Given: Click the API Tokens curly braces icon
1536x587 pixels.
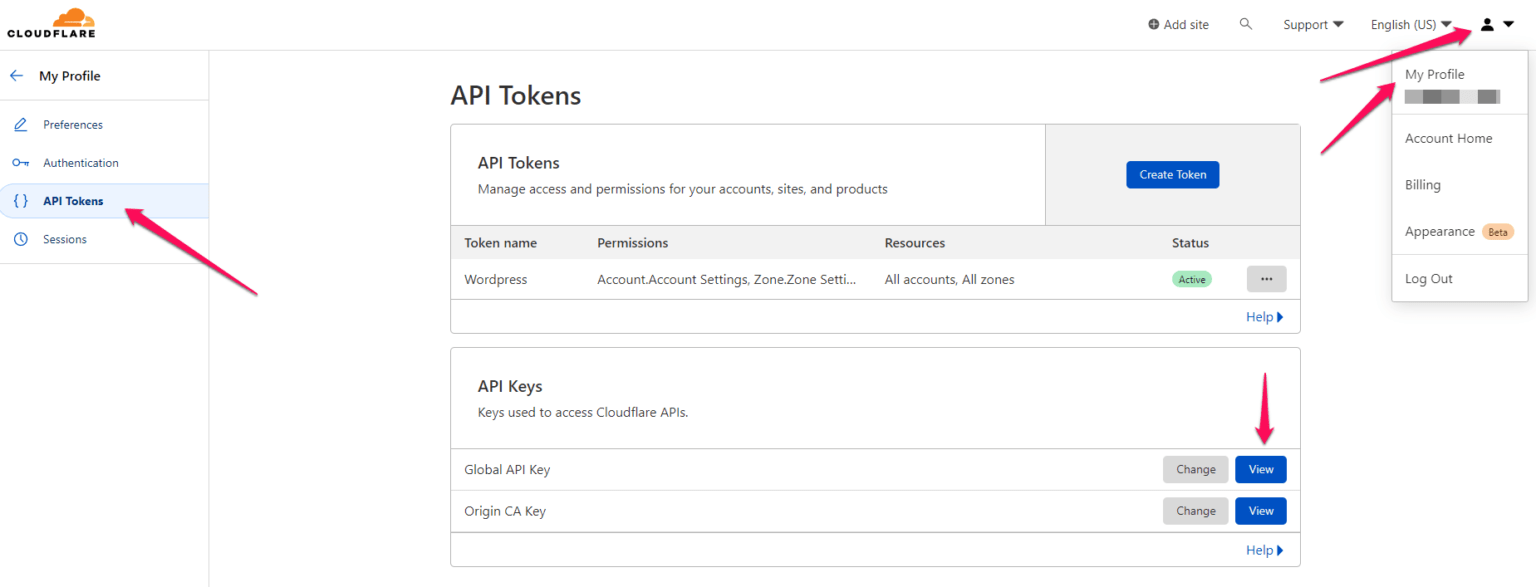Looking at the screenshot, I should coord(20,201).
